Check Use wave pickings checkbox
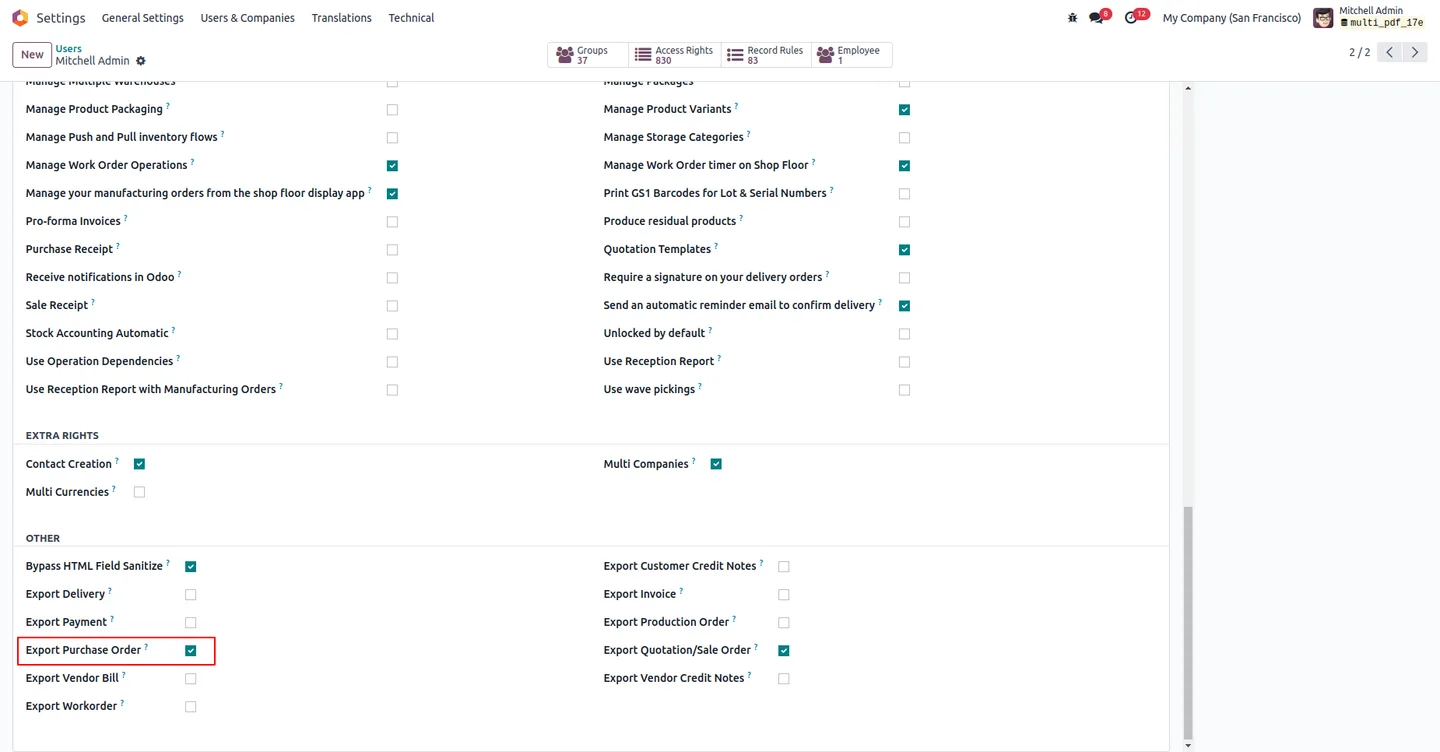 coord(904,390)
